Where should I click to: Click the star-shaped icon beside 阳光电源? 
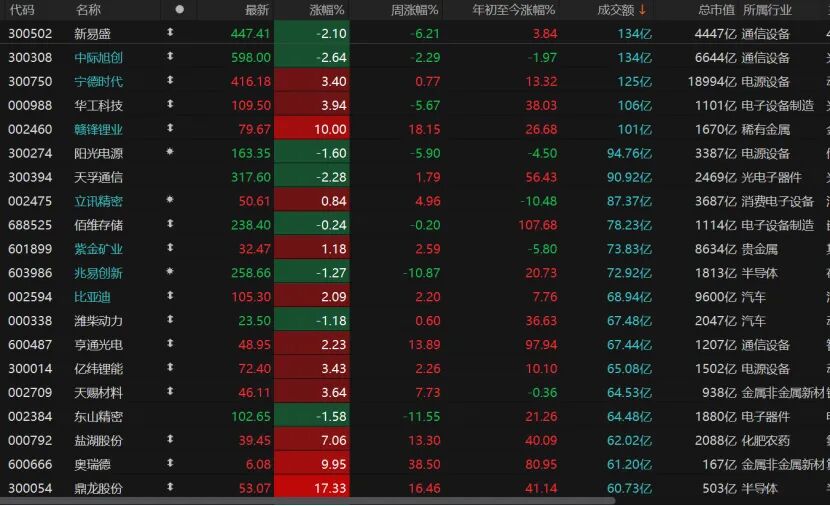pos(170,153)
